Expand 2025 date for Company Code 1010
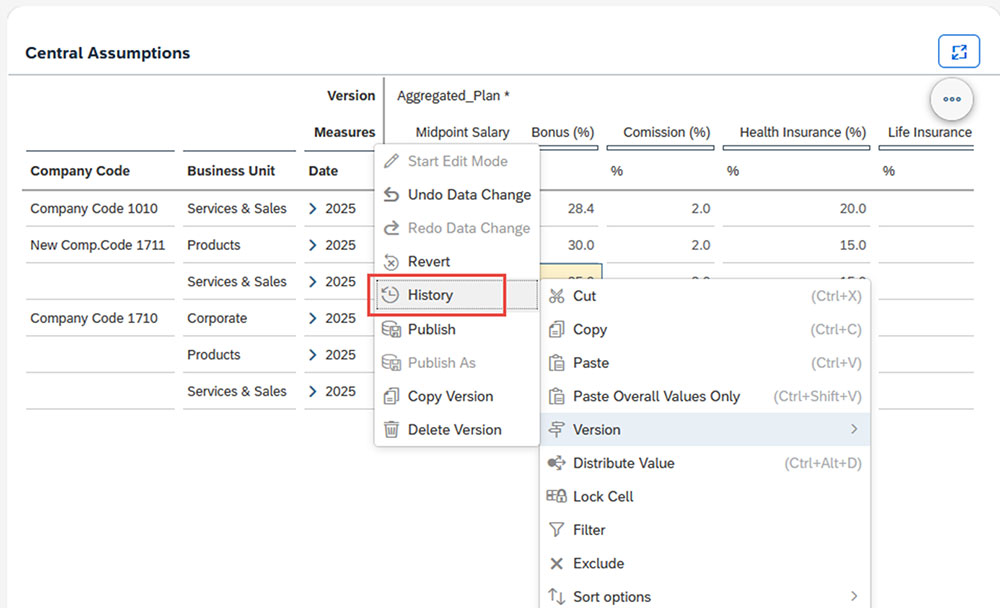1000x608 pixels. (x=313, y=209)
